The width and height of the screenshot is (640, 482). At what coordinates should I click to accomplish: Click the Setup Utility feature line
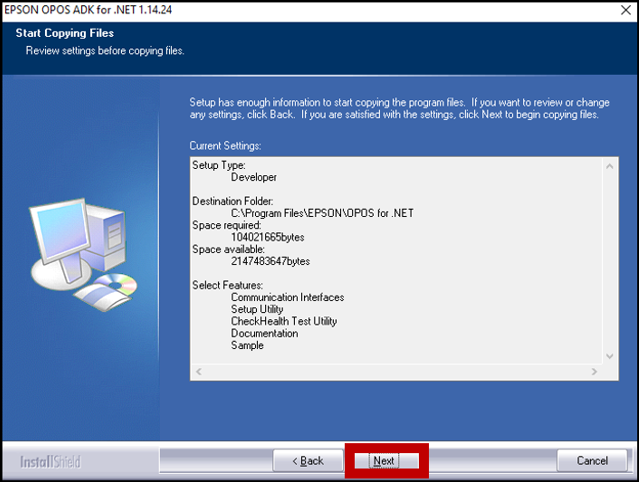(x=257, y=309)
